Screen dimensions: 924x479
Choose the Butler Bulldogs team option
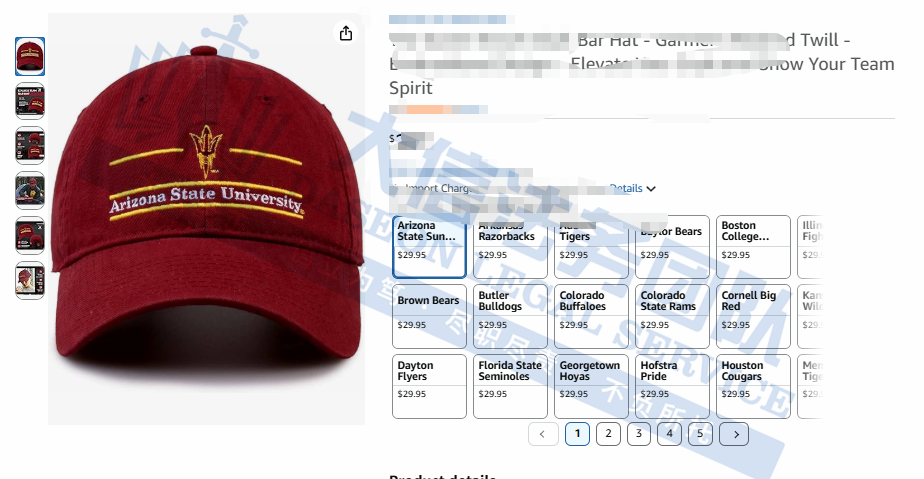coord(510,316)
